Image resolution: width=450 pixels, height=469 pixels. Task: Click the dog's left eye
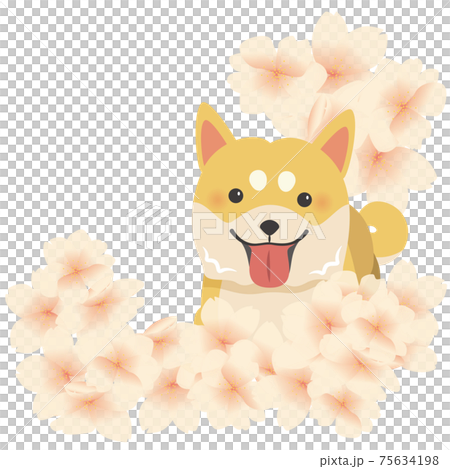(236, 196)
